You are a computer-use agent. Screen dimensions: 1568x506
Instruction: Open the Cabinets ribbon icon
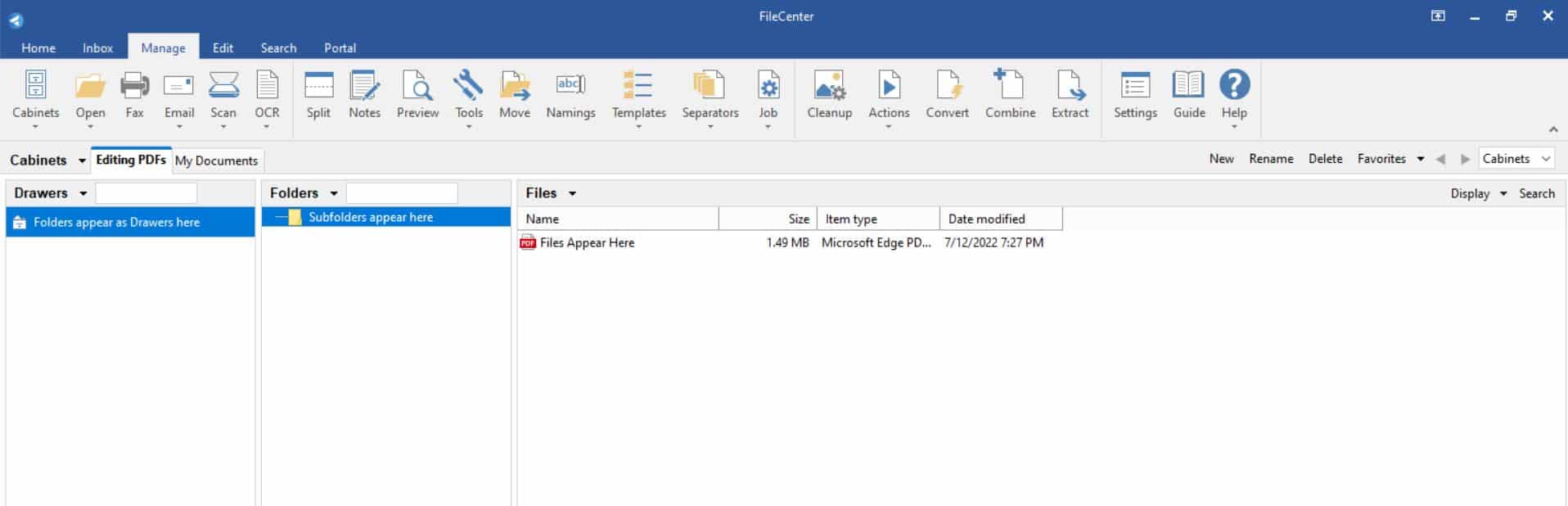pos(35,85)
